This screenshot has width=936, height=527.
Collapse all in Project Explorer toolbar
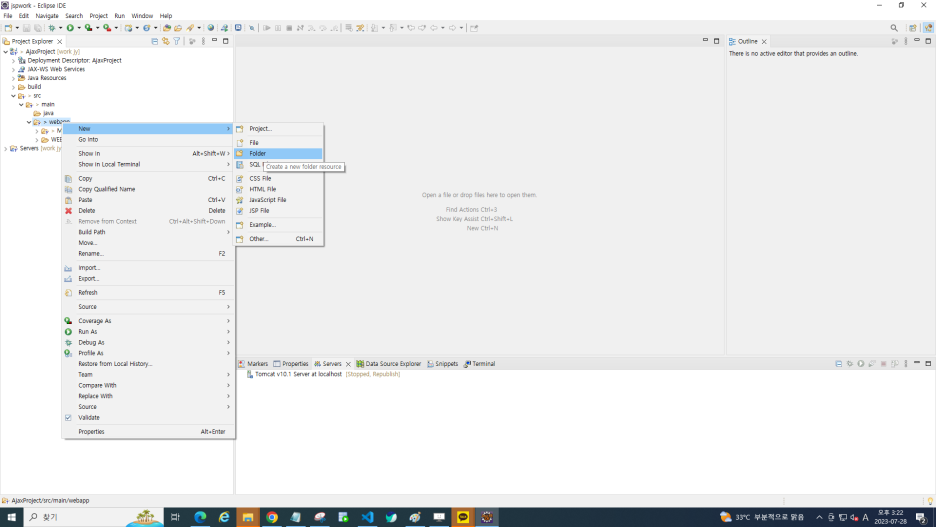[x=155, y=41]
